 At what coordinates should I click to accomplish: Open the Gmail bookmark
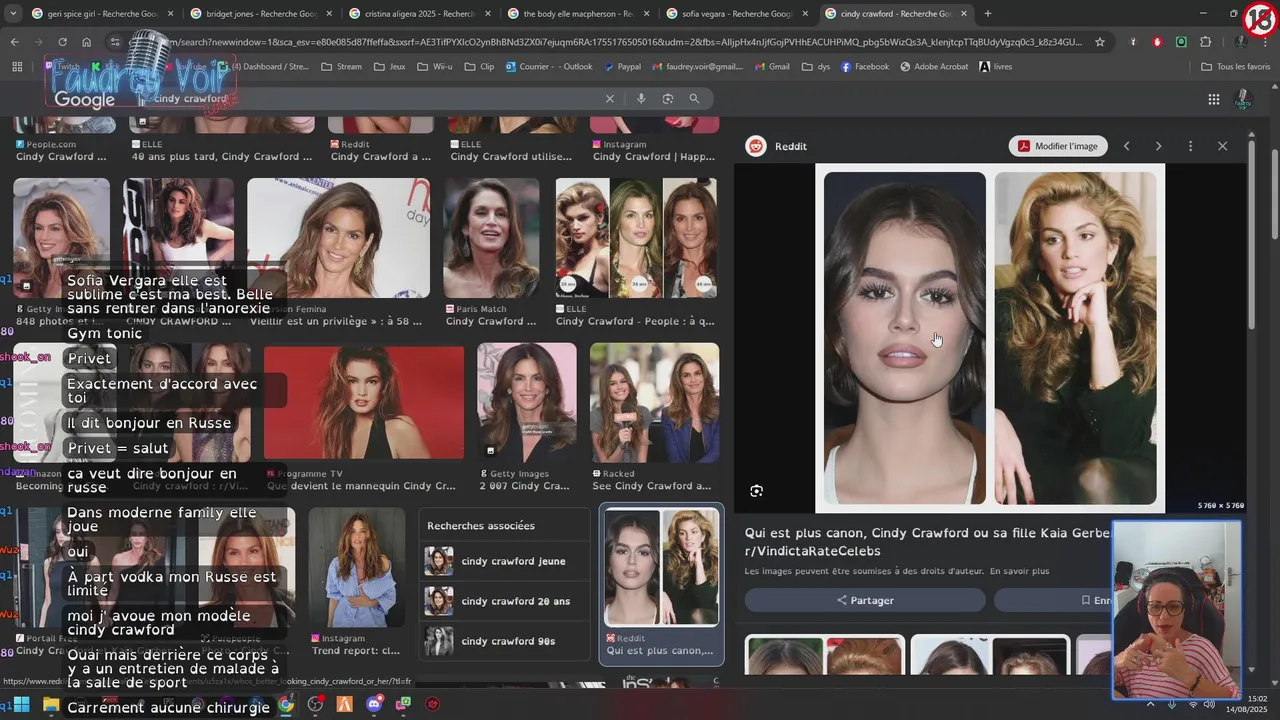tap(771, 67)
